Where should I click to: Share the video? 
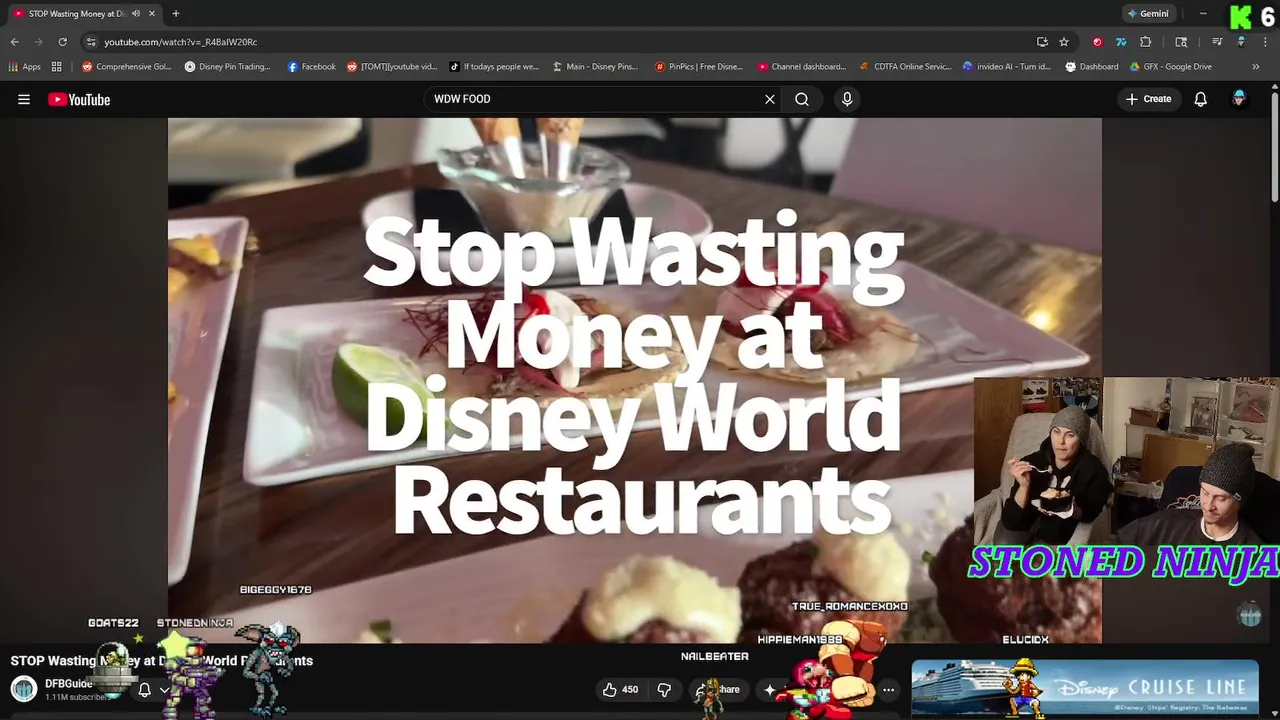click(718, 689)
